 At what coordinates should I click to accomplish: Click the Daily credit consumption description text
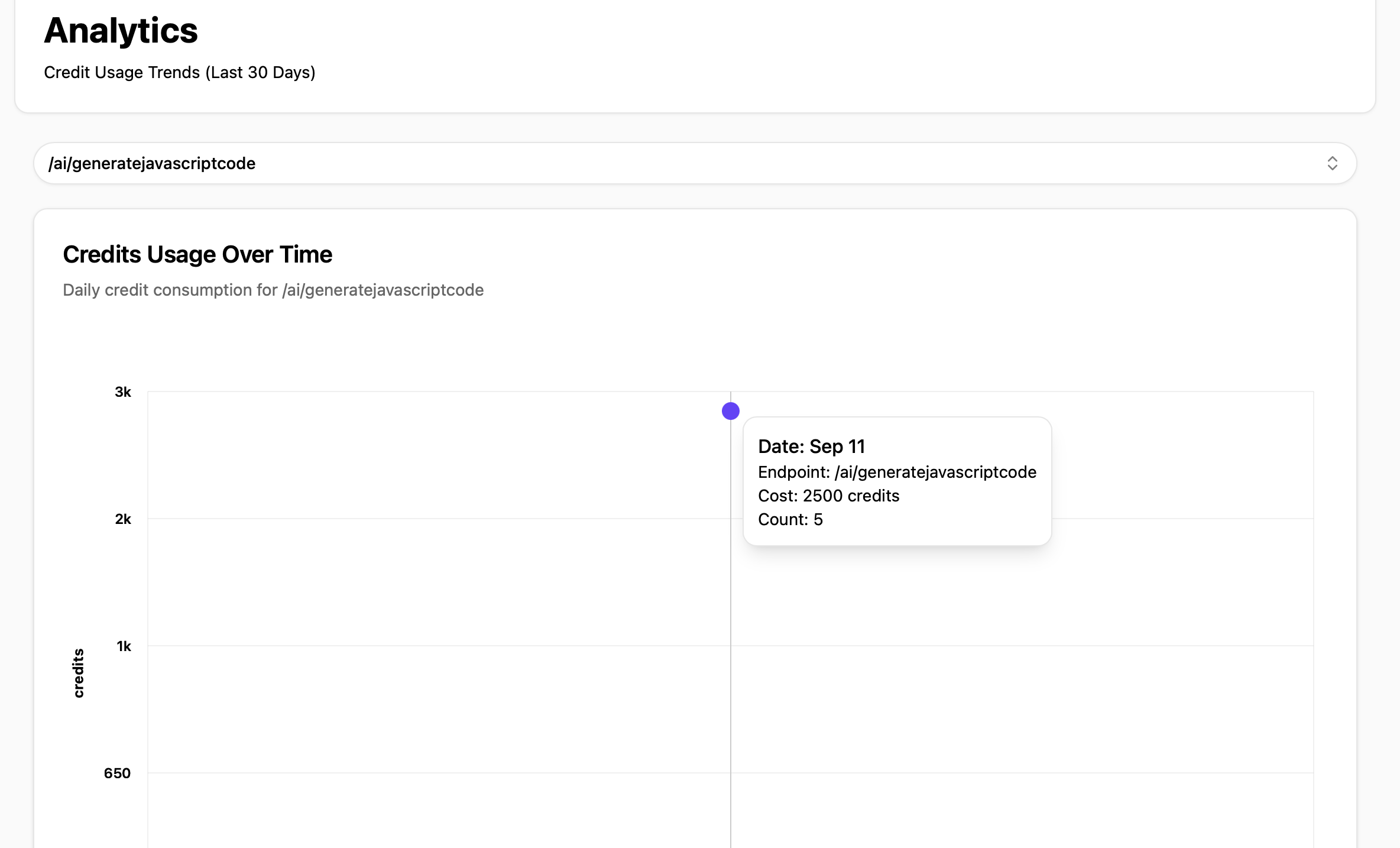(273, 290)
